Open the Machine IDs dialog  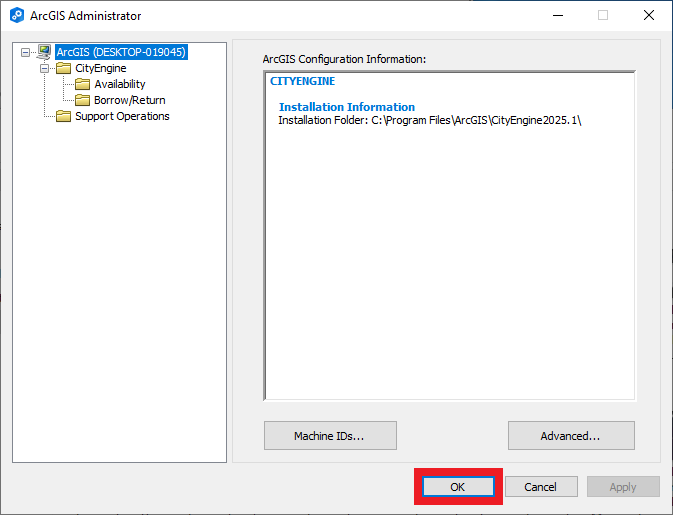(x=330, y=436)
